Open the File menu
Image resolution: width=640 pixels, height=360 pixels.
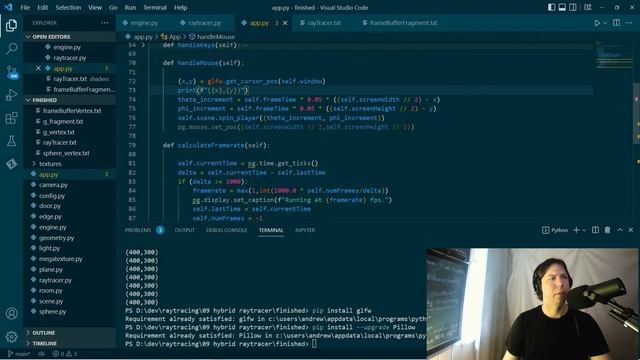[25, 7]
